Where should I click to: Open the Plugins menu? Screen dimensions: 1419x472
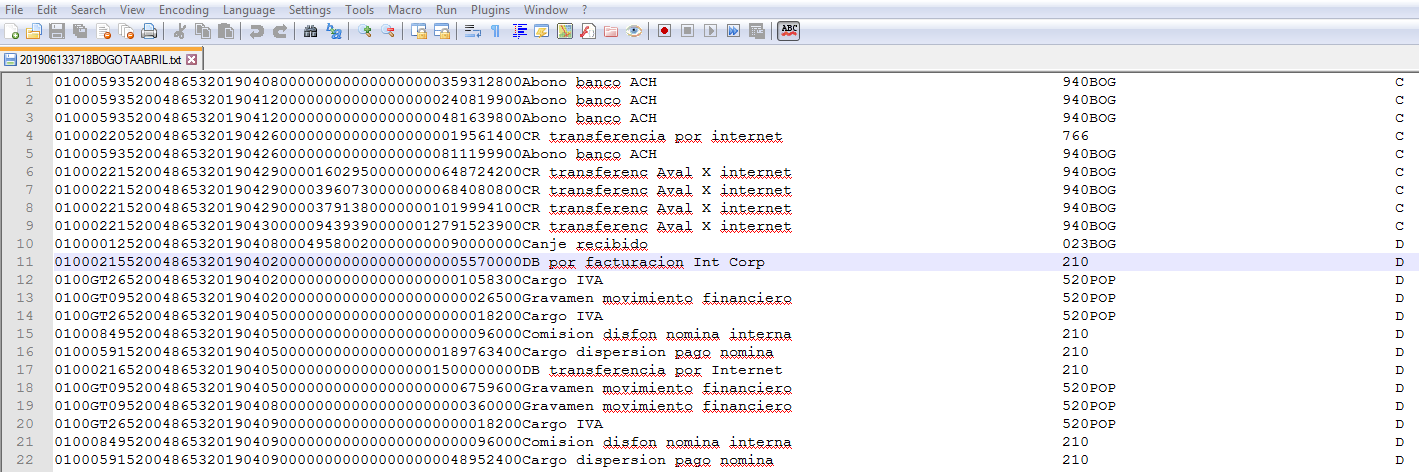click(x=490, y=9)
